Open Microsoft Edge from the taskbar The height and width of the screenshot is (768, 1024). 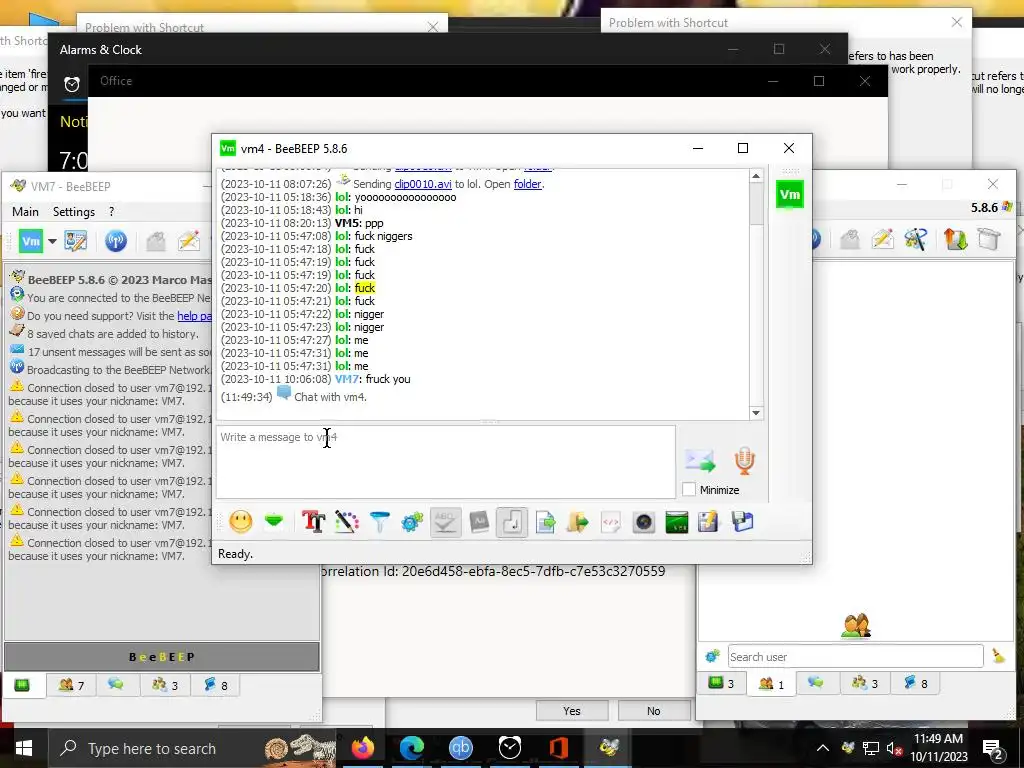(x=412, y=748)
